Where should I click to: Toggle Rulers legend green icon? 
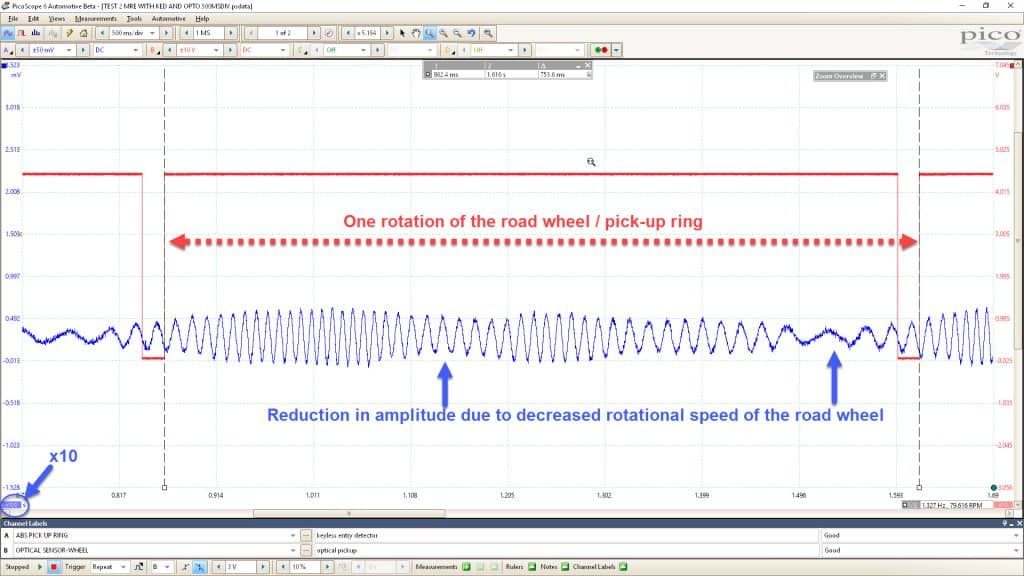click(x=532, y=567)
